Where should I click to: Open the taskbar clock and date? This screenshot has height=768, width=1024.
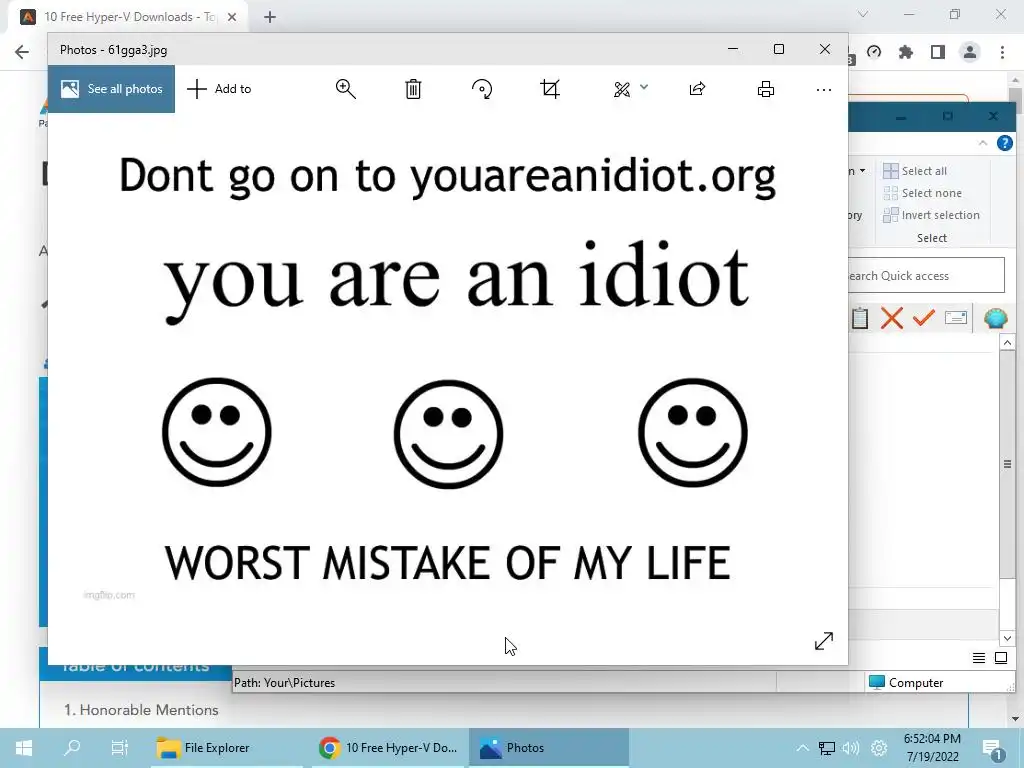coord(932,748)
